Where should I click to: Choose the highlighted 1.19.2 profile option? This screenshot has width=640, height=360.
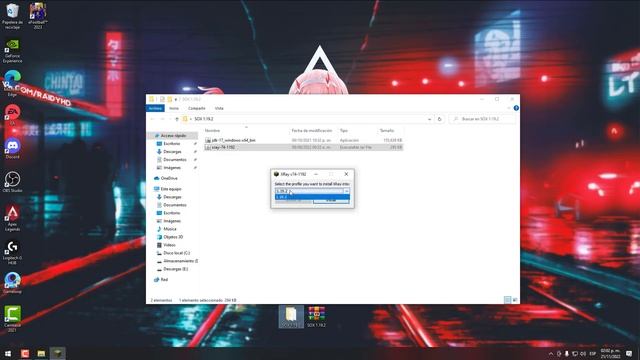point(312,197)
